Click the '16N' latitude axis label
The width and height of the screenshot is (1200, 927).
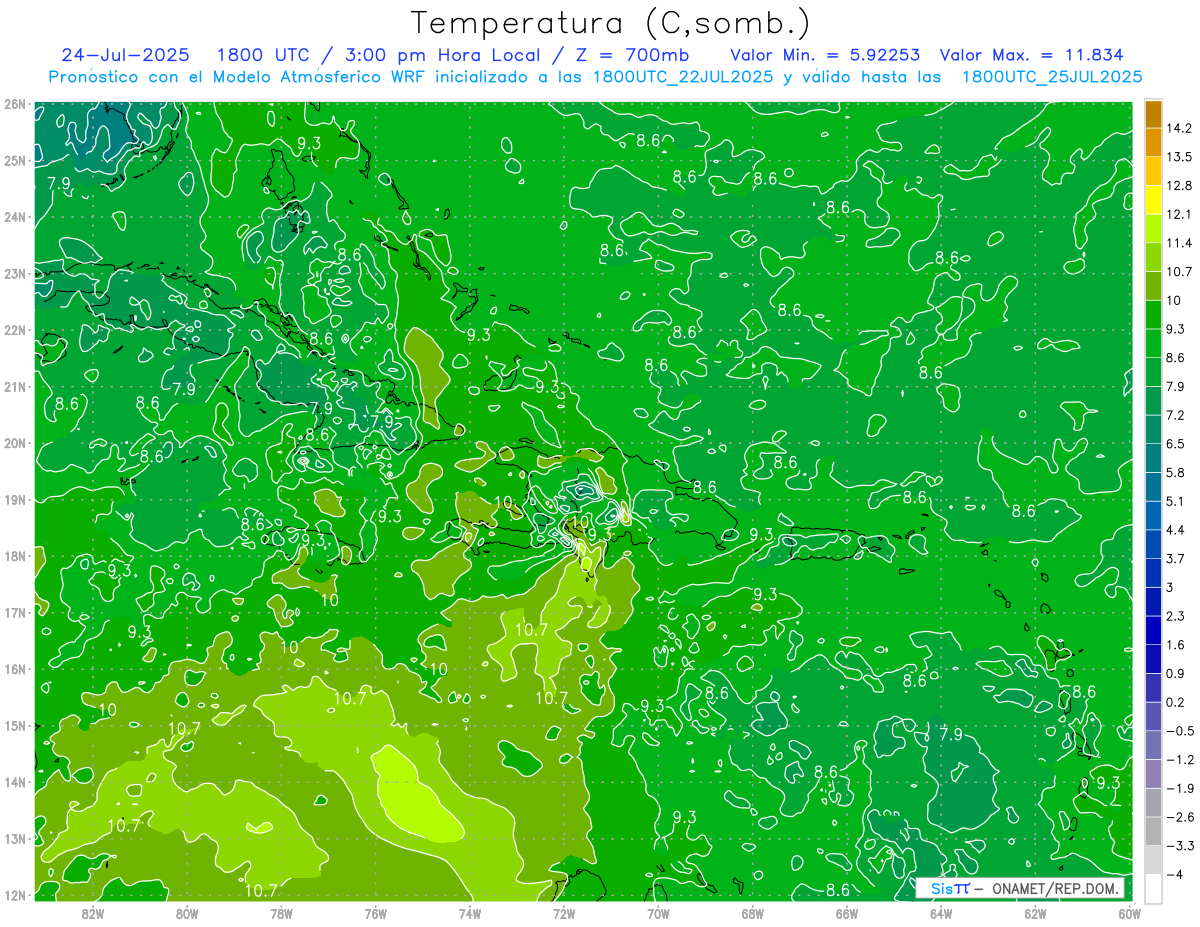click(15, 669)
